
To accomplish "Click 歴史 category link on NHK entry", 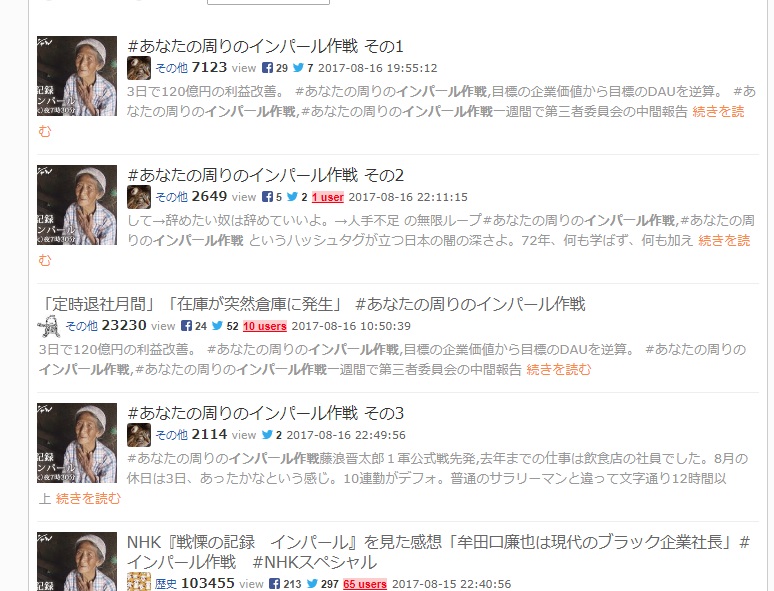I will pyautogui.click(x=165, y=584).
